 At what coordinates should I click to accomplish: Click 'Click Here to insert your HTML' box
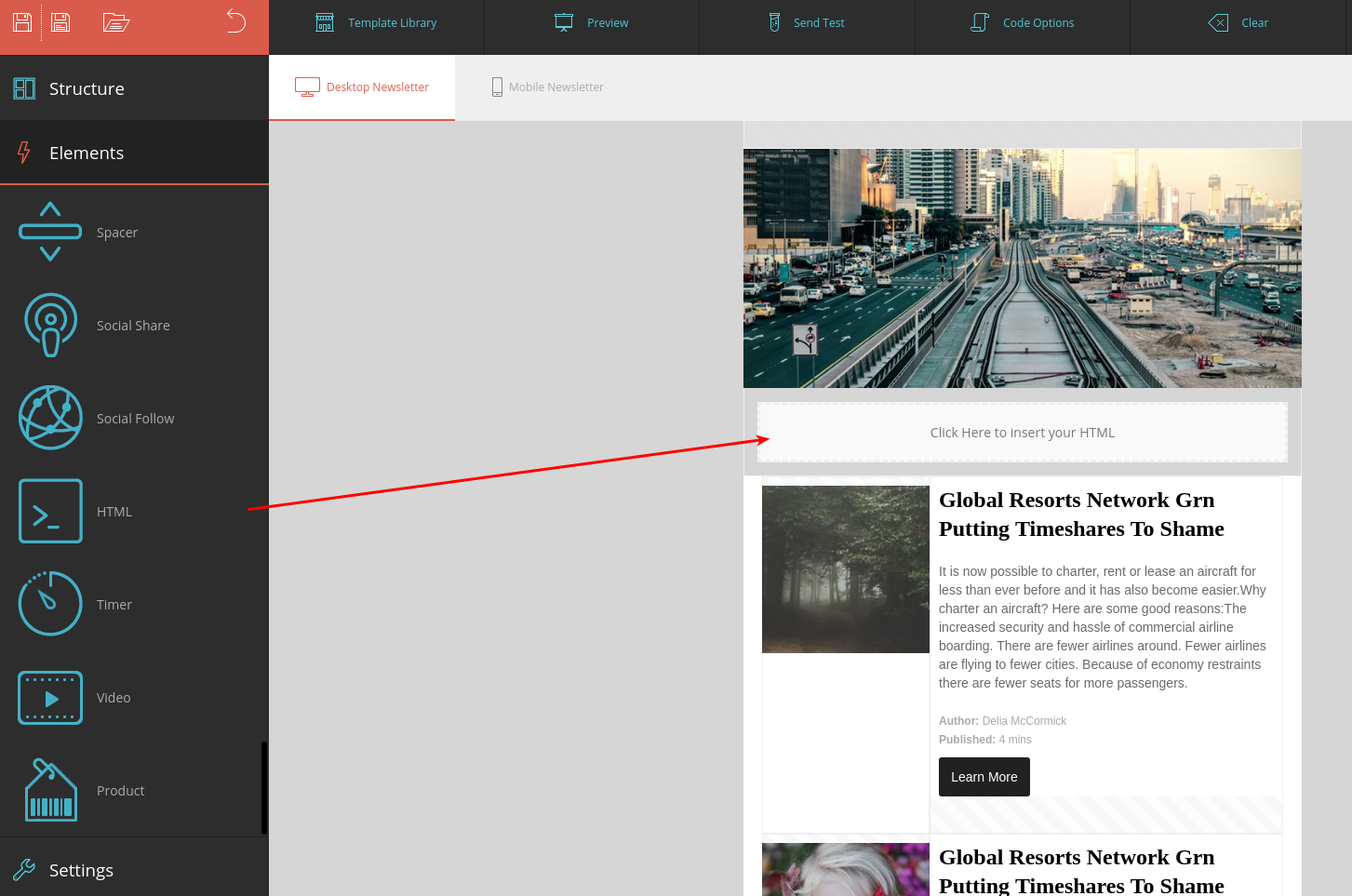(1023, 433)
